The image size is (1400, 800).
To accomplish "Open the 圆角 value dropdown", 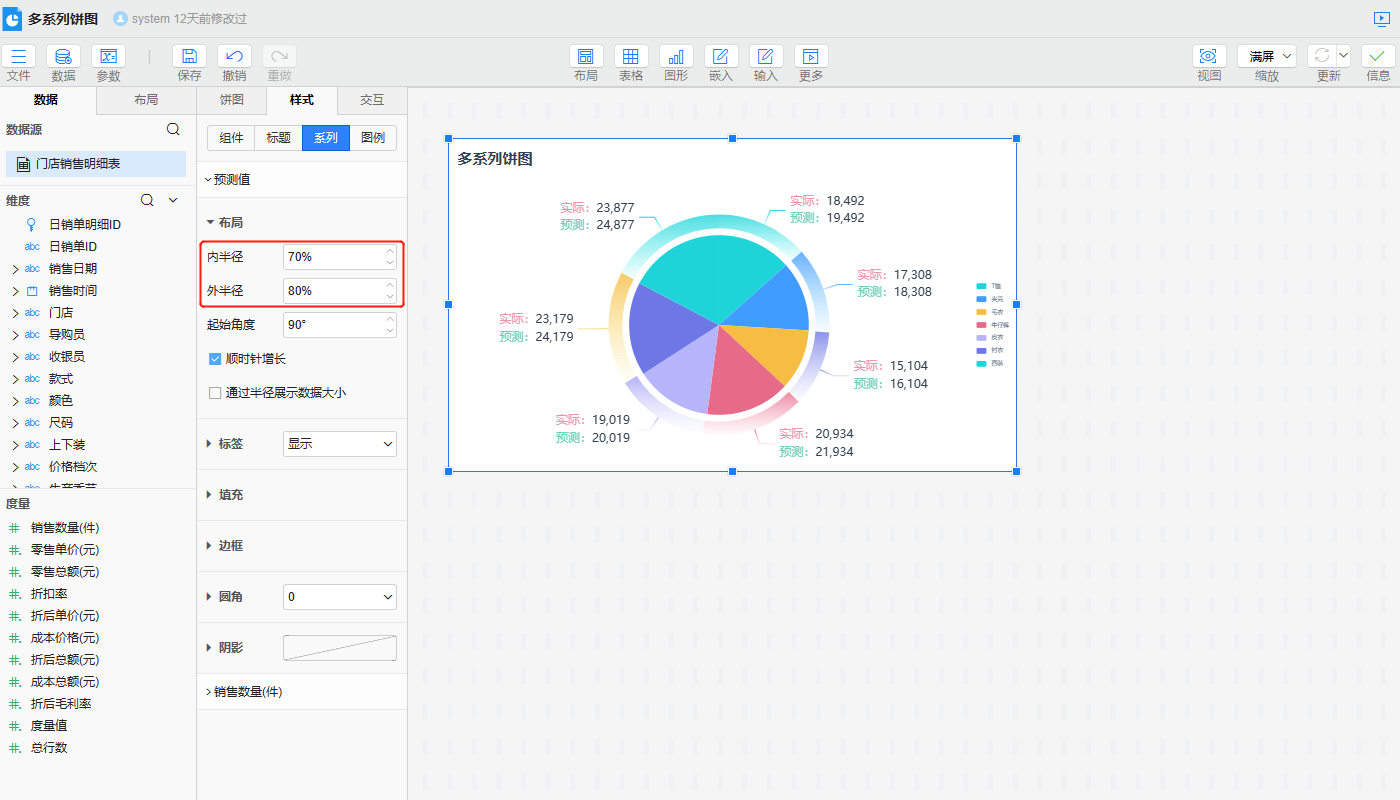I will coord(340,597).
